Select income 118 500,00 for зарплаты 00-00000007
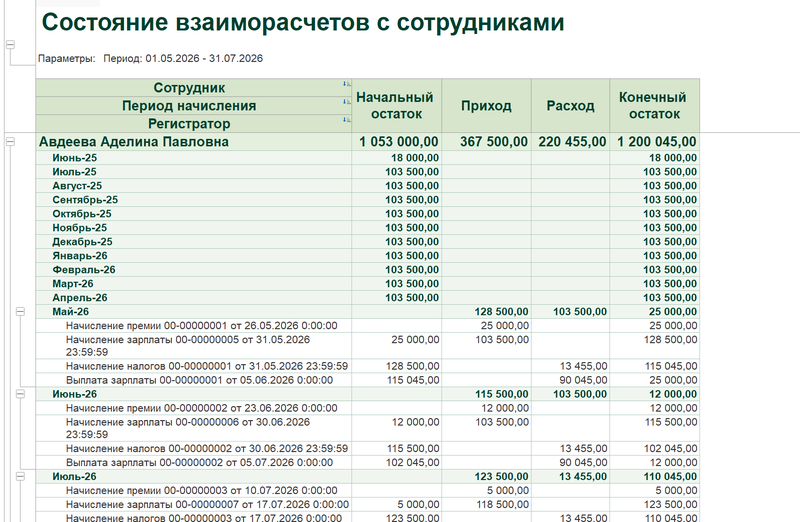800x522 pixels. point(486,505)
